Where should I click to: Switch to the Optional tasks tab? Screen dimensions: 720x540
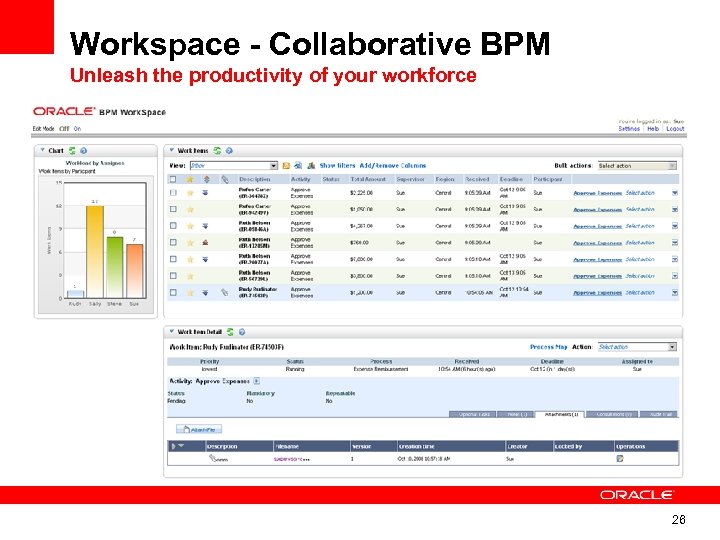472,414
